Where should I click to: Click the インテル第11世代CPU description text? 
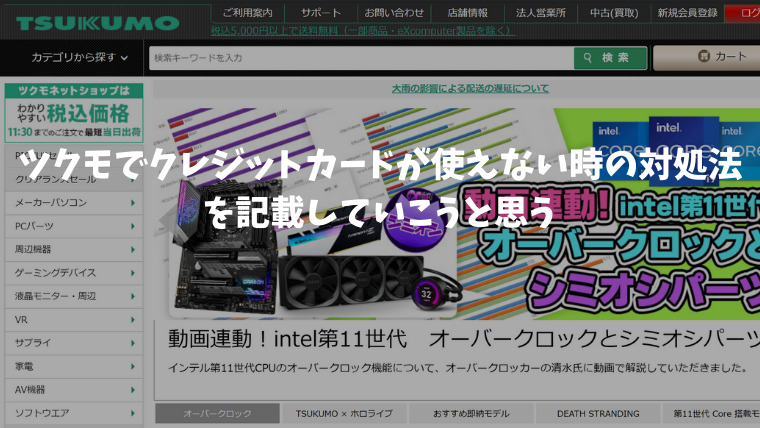click(x=458, y=368)
